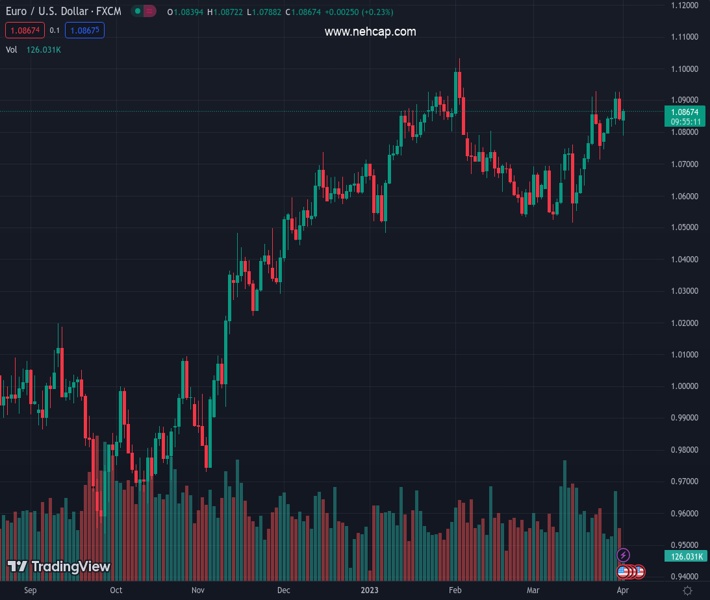Open the Euro / U.S. Dollar symbol title
Image resolution: width=710 pixels, height=600 pixels.
click(x=63, y=11)
